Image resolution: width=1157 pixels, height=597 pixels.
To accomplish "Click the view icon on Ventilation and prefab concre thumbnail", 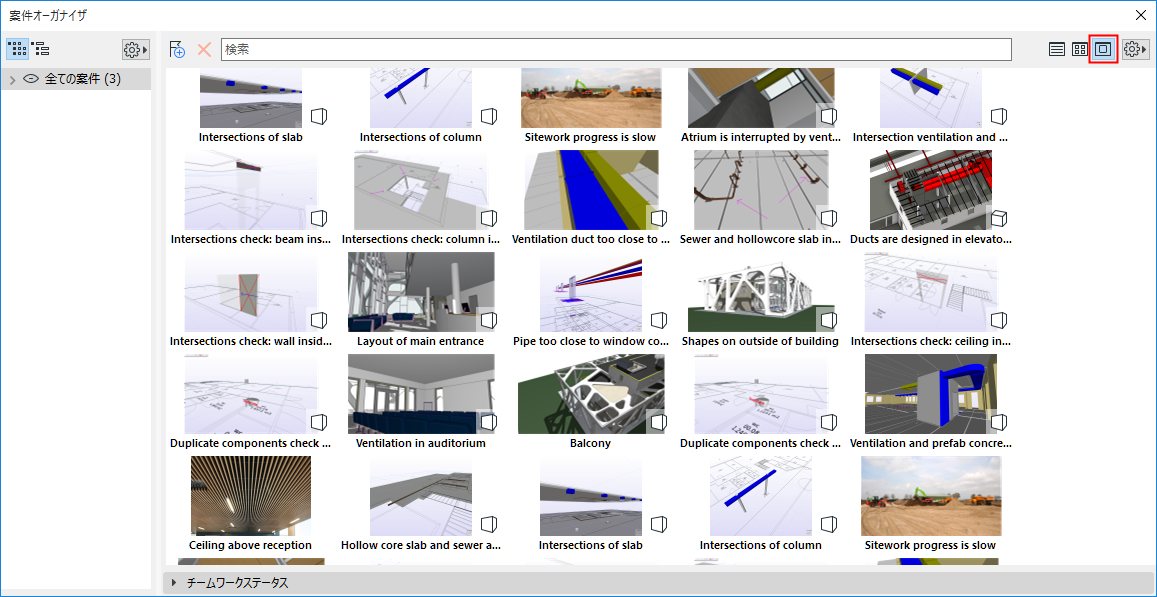I will (998, 421).
